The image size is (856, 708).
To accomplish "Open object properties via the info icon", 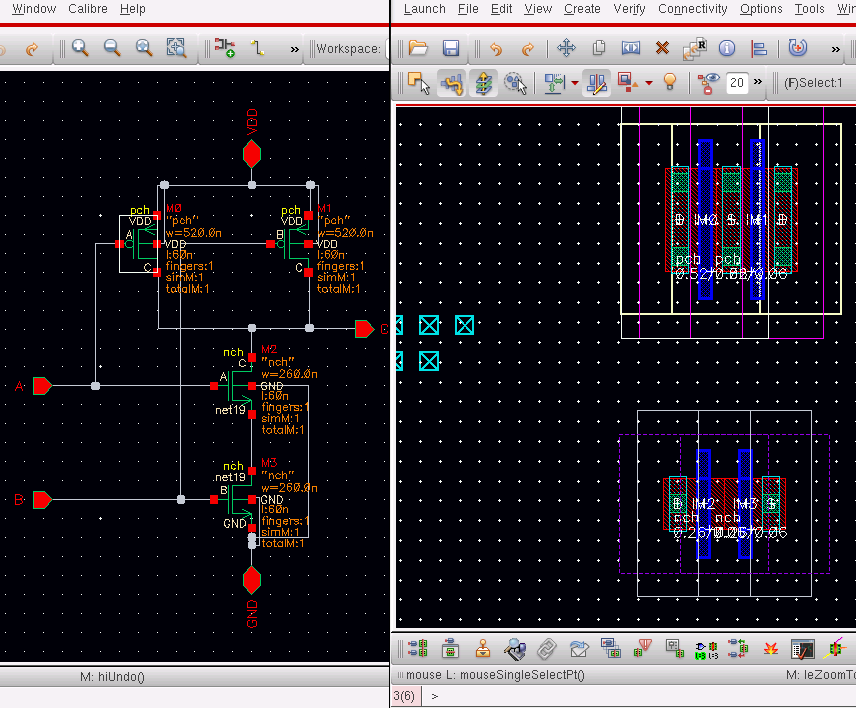I will click(727, 48).
